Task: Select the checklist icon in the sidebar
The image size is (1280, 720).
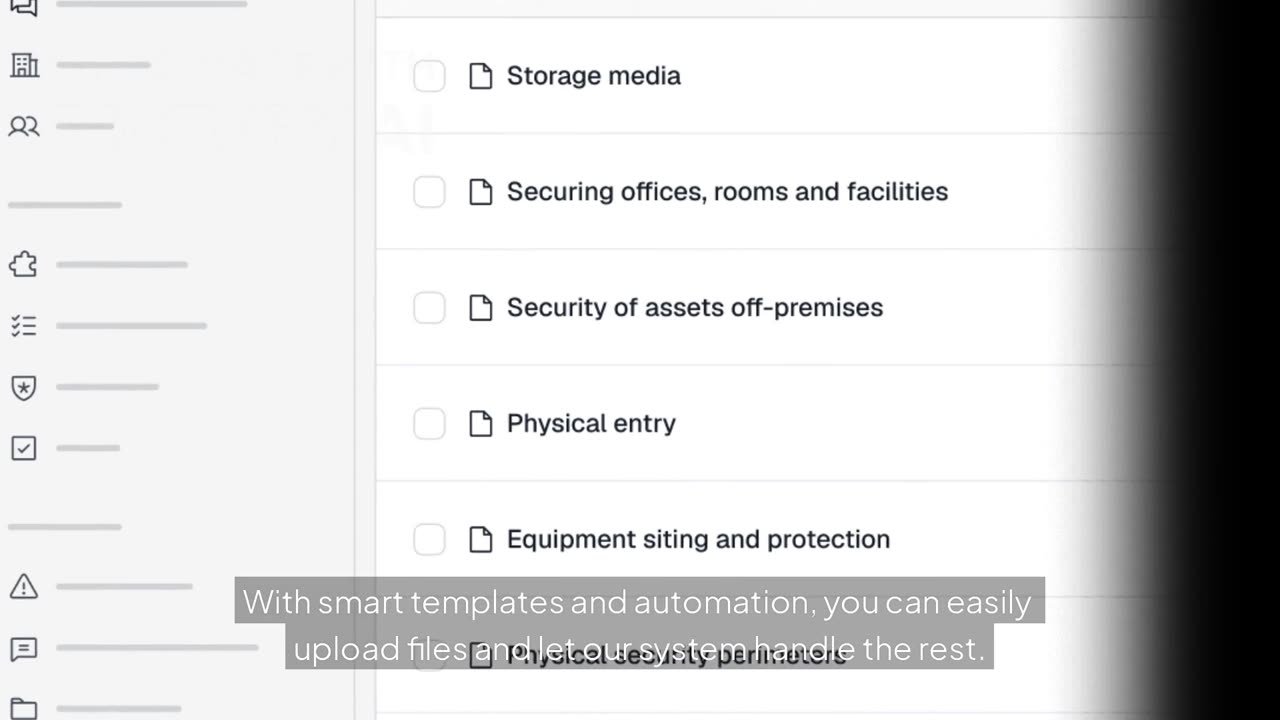Action: pyautogui.click(x=24, y=326)
